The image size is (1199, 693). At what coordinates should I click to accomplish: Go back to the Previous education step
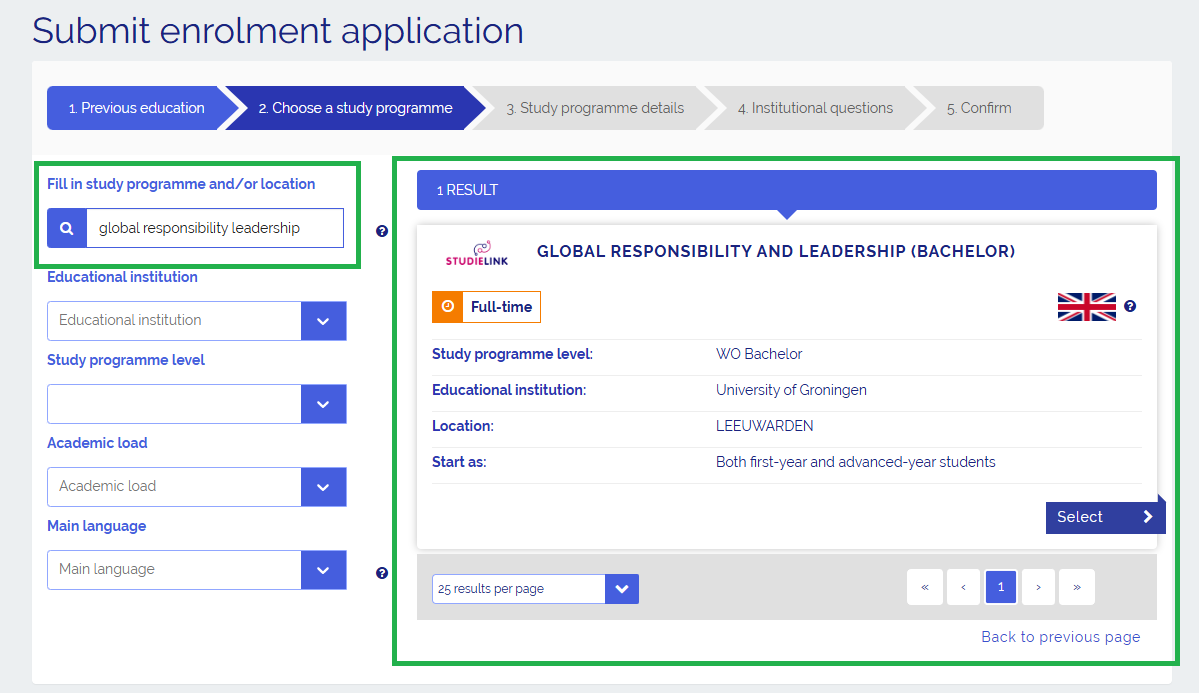pyautogui.click(x=136, y=108)
